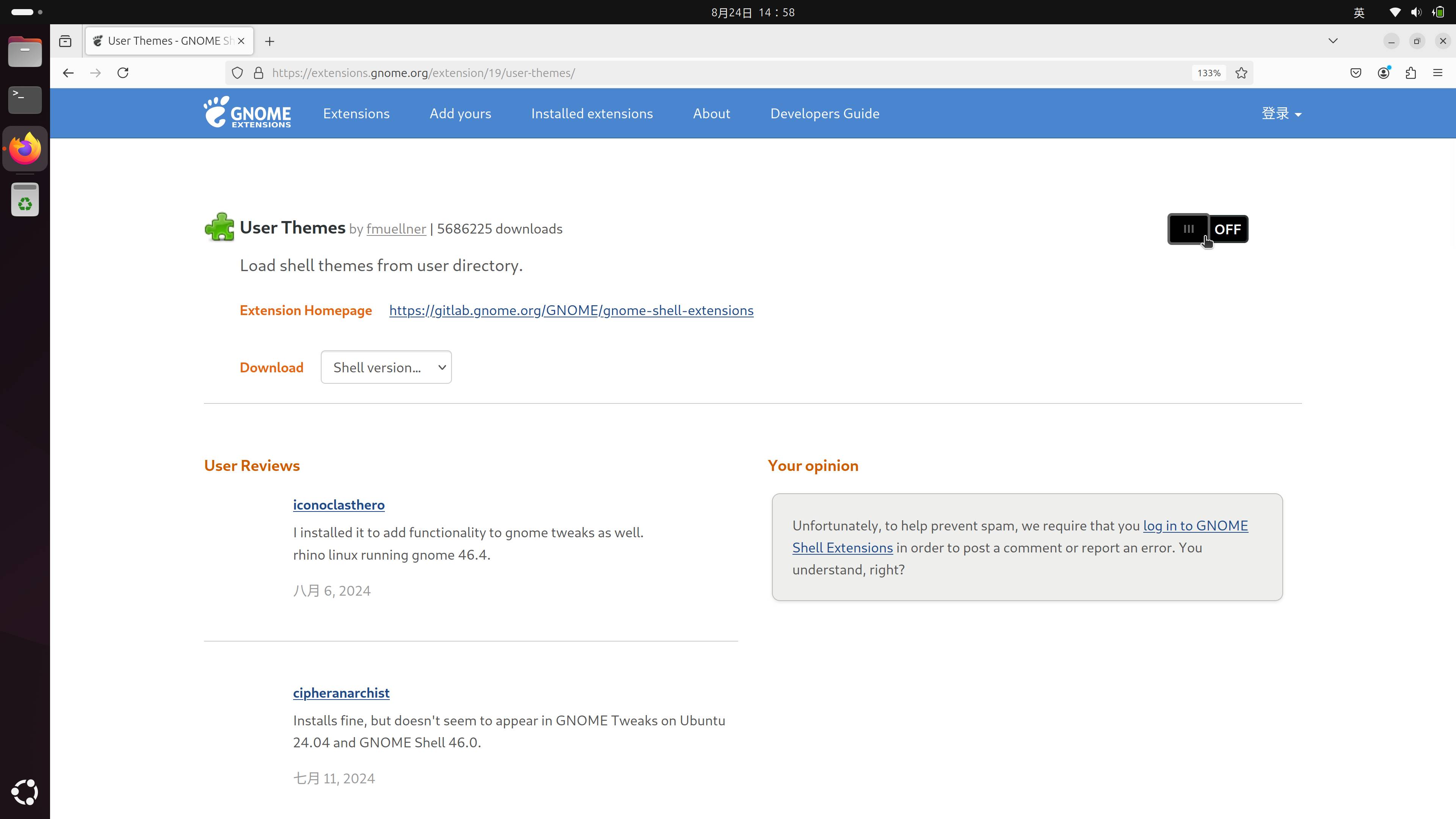The image size is (1456, 819).
Task: Open the battery status icon
Action: coord(1439,12)
